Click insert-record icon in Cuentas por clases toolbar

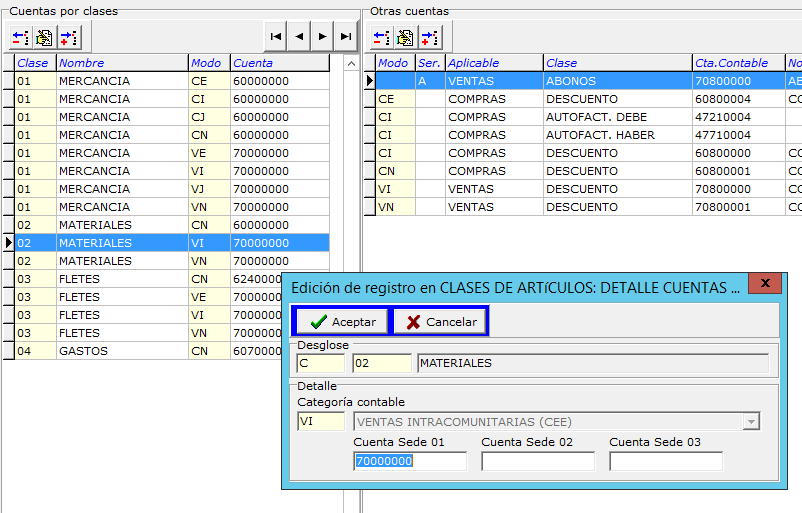68,38
